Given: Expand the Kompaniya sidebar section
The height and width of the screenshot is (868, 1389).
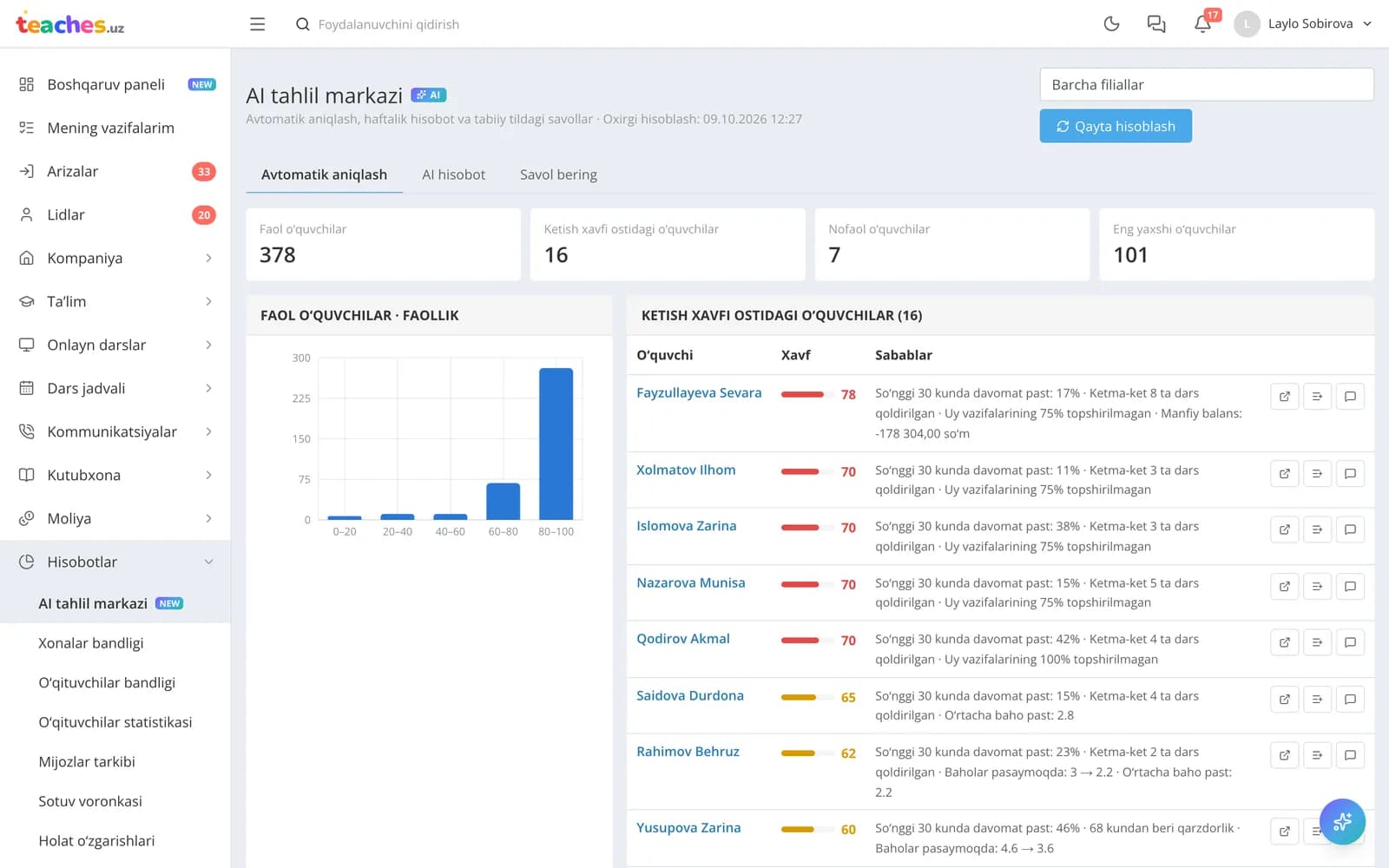Looking at the screenshot, I should 115,258.
